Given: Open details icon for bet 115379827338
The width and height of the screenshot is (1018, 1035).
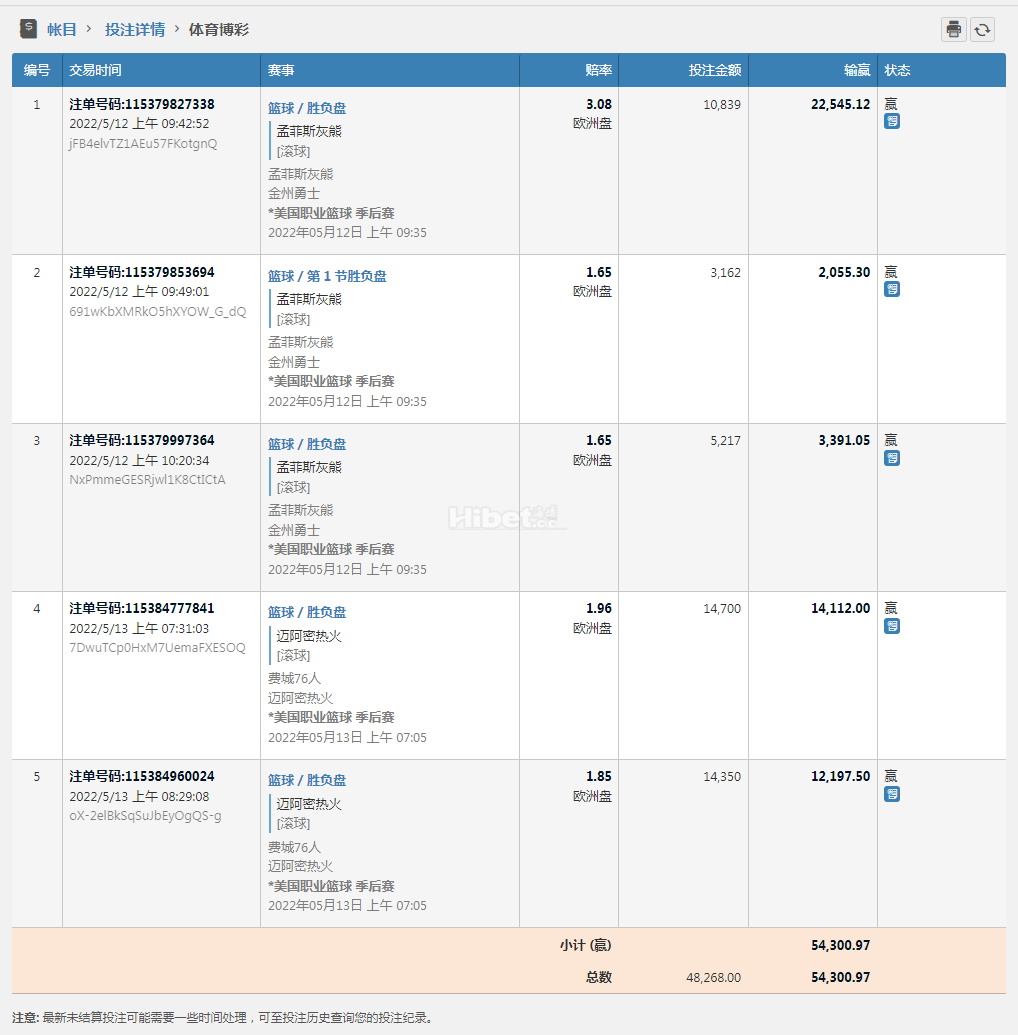Looking at the screenshot, I should tap(892, 121).
